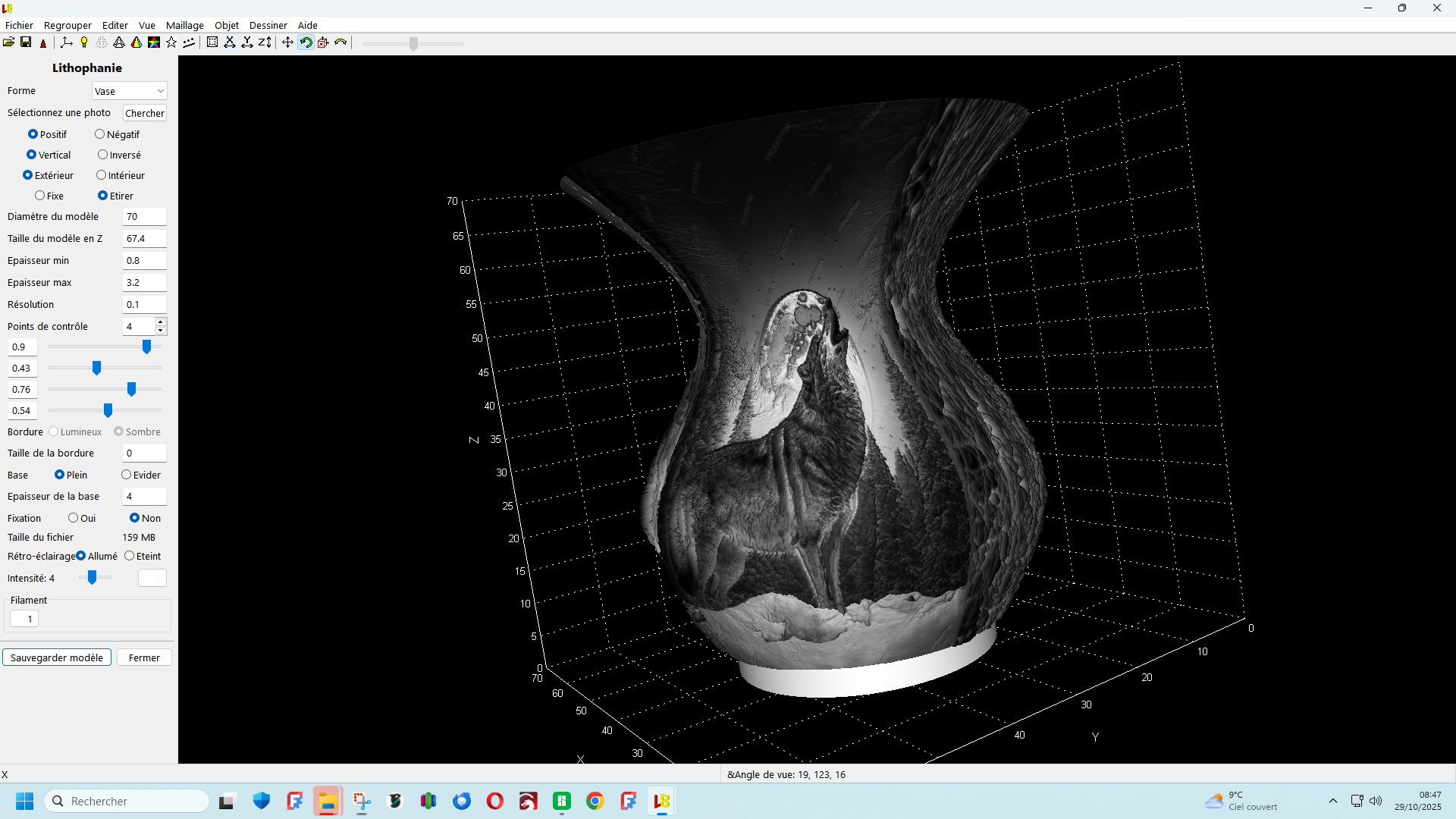1456x819 pixels.
Task: Click the Z axis view icon
Action: tap(264, 42)
